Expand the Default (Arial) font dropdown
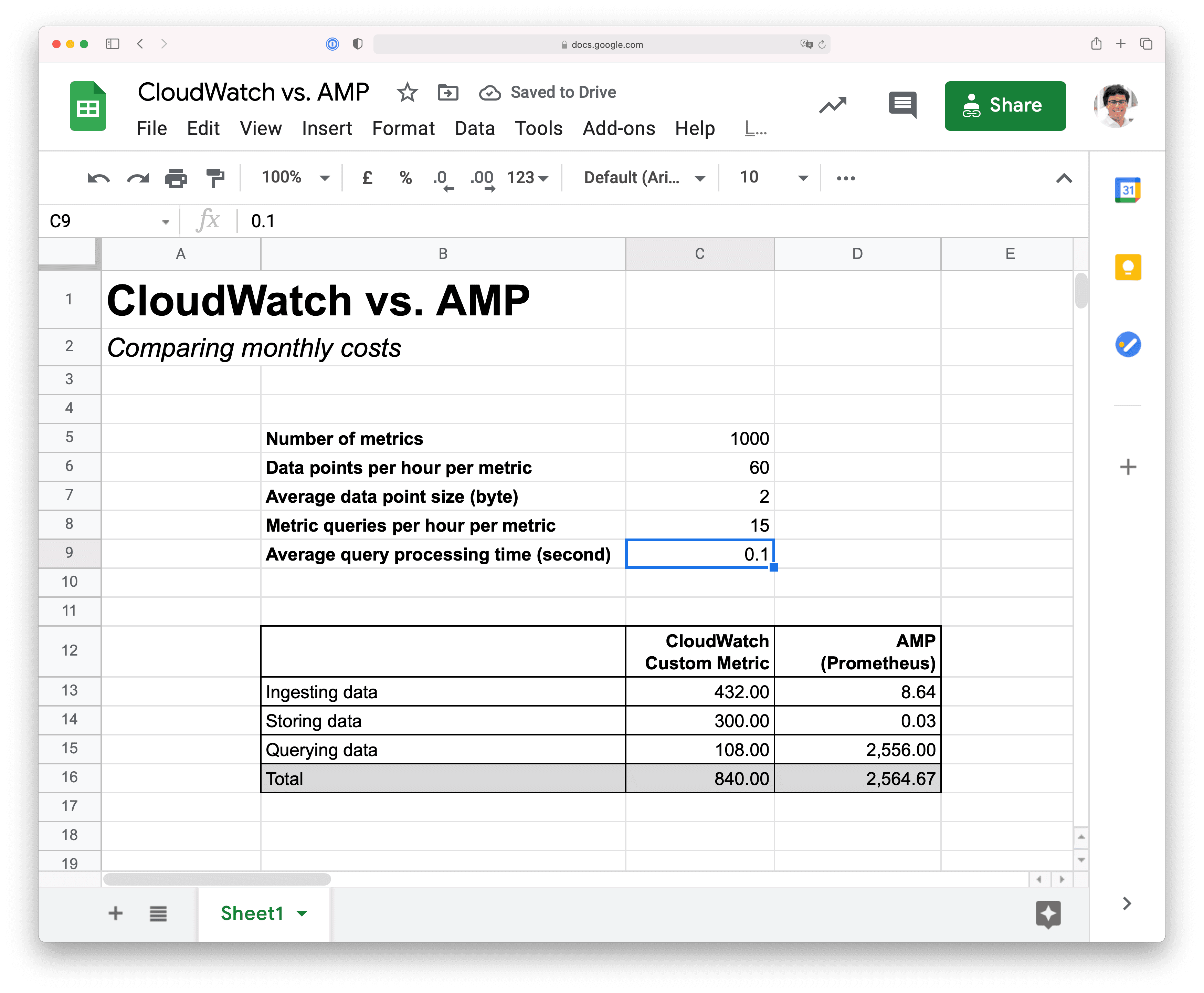Image resolution: width=1204 pixels, height=993 pixels. click(644, 178)
